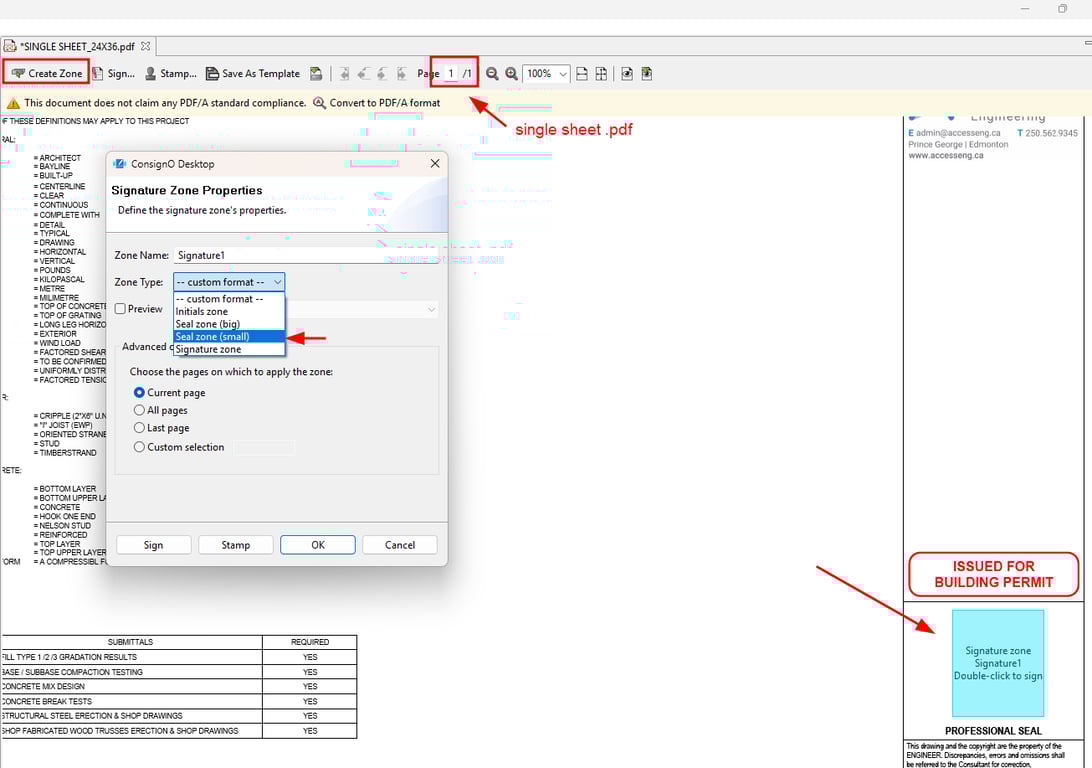Close the SINGLE SHEET_24X36.pdf tab
The width and height of the screenshot is (1092, 768).
click(146, 46)
